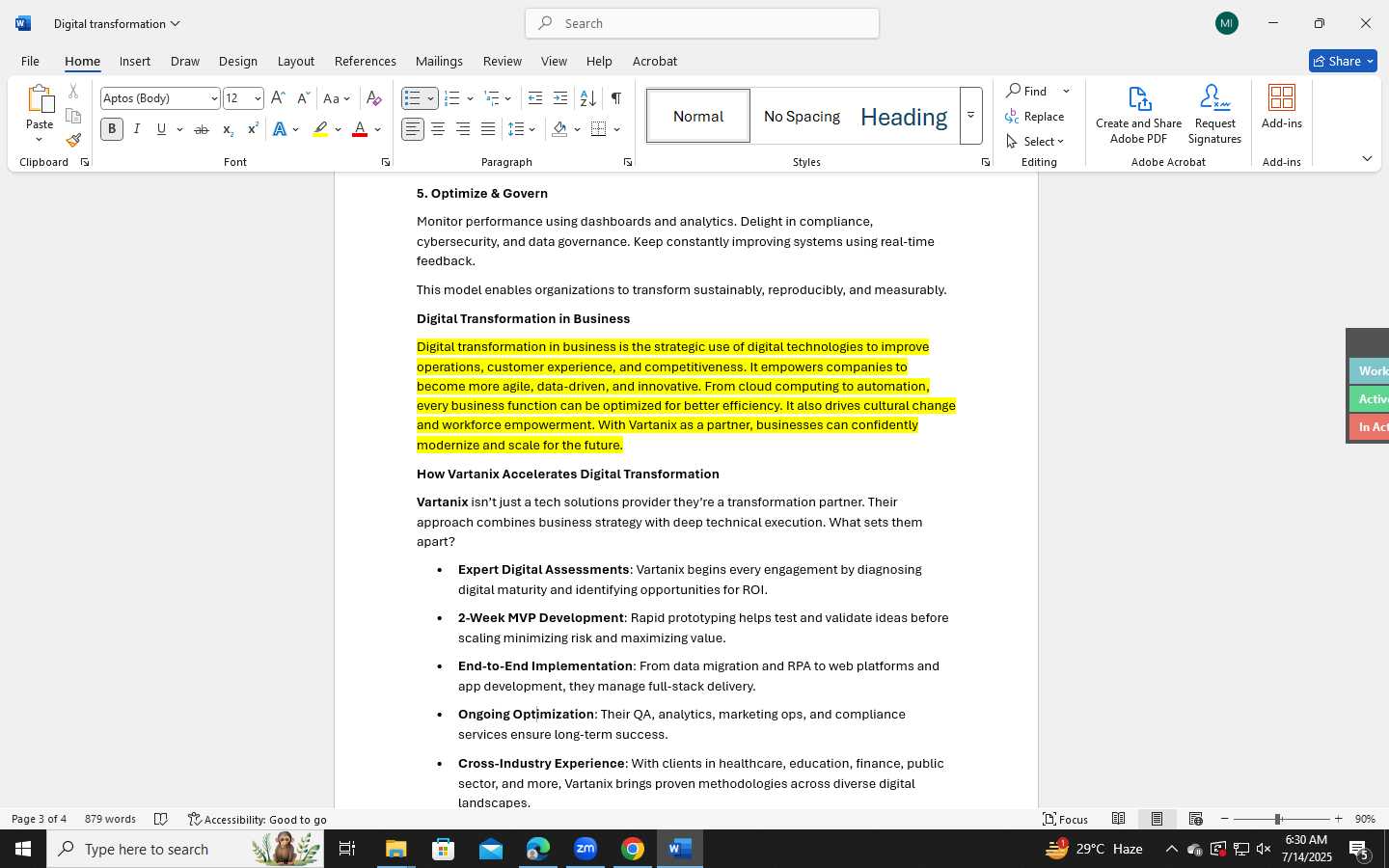Zoom in with the plus icon

[x=1338, y=819]
